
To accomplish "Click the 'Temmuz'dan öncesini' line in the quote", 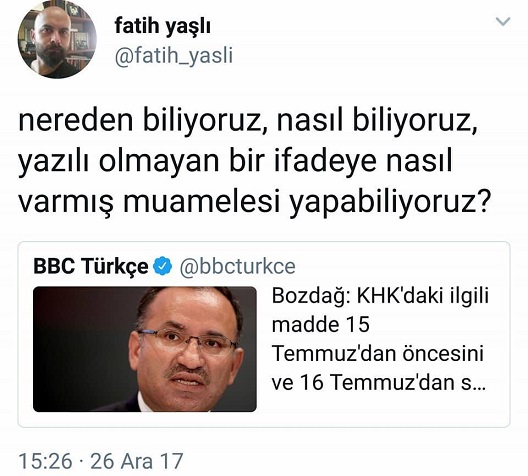I will (x=378, y=353).
